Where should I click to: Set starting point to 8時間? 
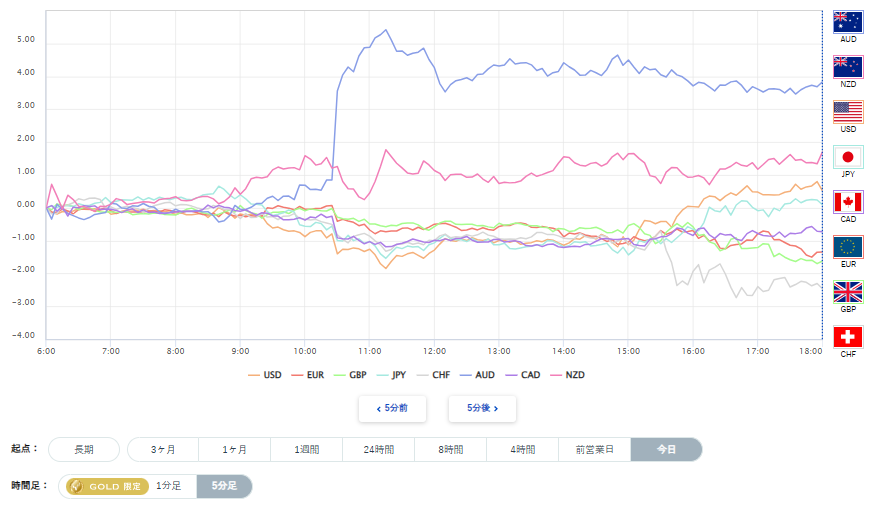(x=450, y=450)
